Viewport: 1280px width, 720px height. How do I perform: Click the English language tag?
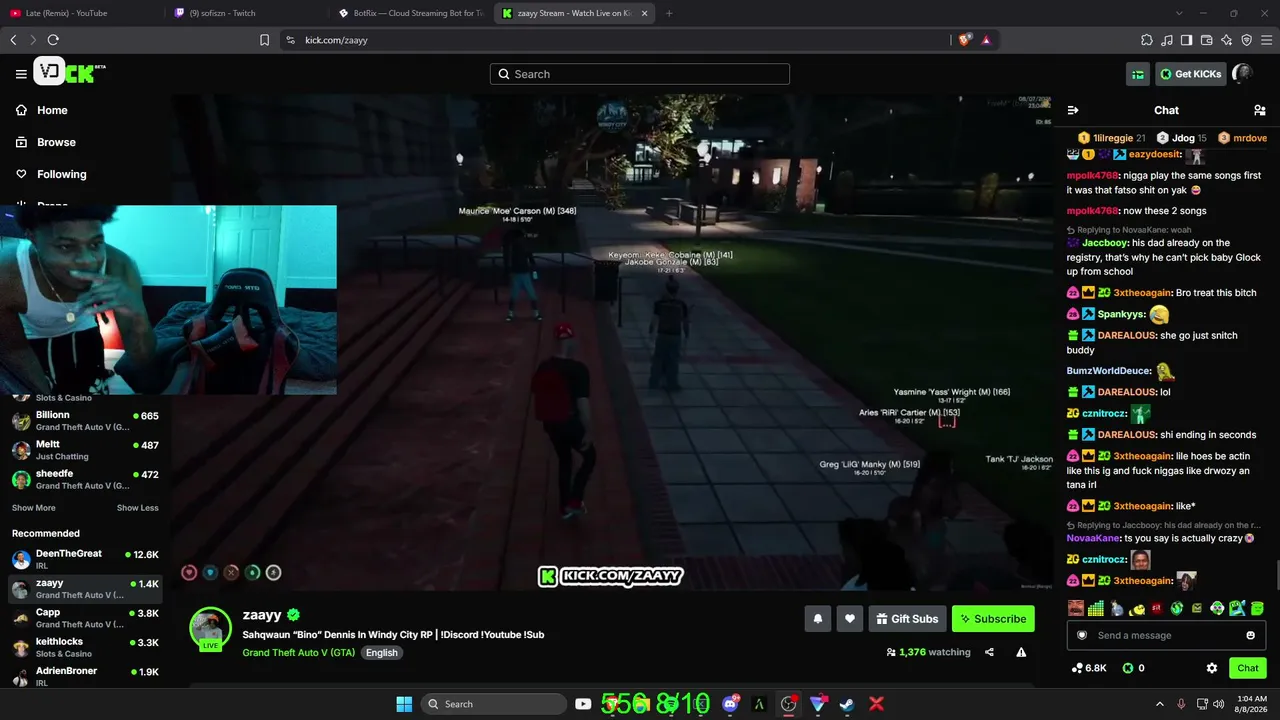coord(381,652)
